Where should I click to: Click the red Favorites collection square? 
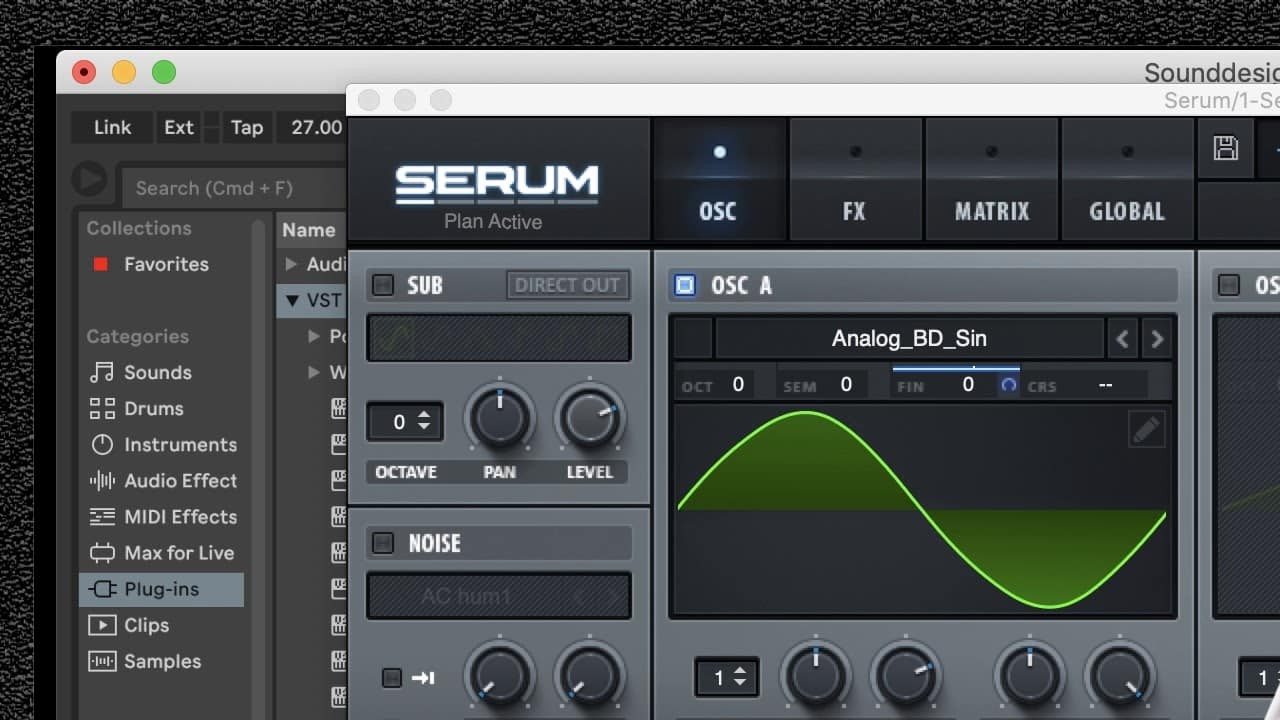point(100,264)
